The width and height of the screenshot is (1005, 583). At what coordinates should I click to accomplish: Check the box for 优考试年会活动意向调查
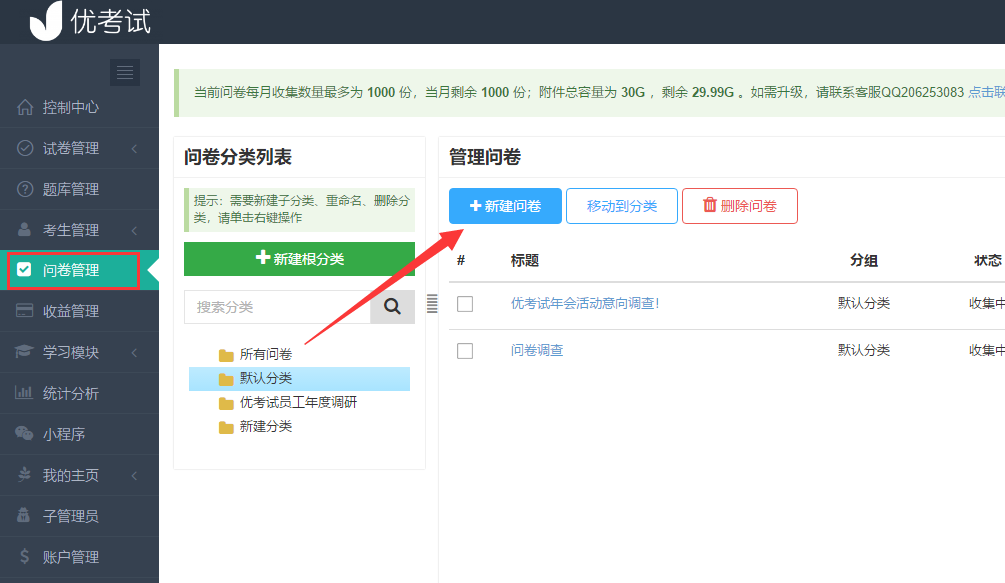[x=465, y=304]
